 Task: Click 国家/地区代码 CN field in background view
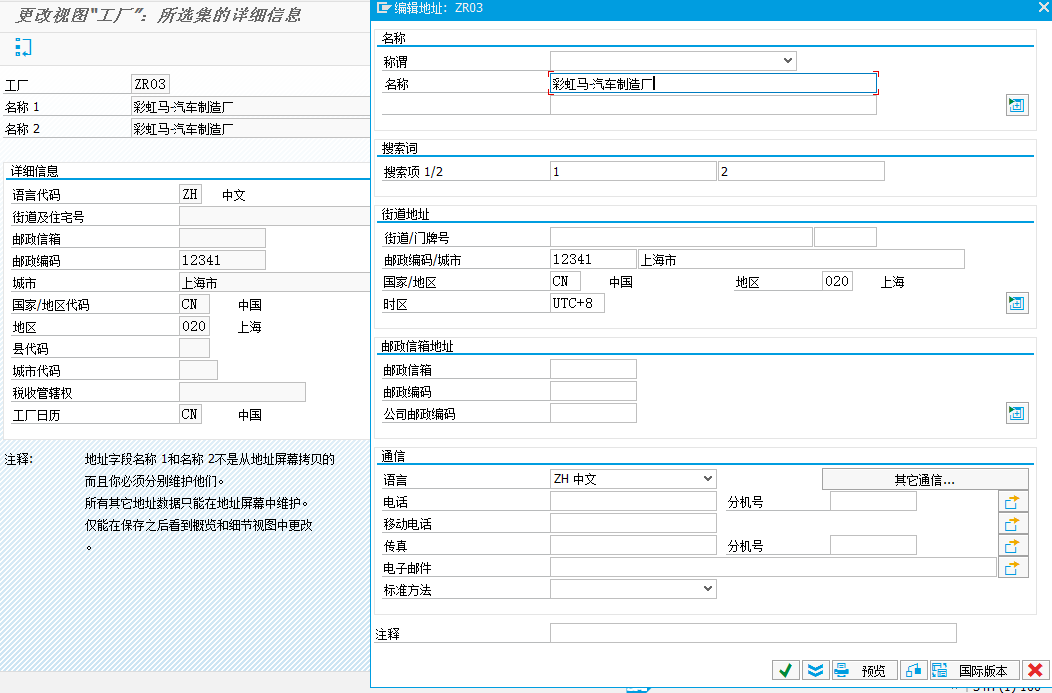pyautogui.click(x=195, y=304)
